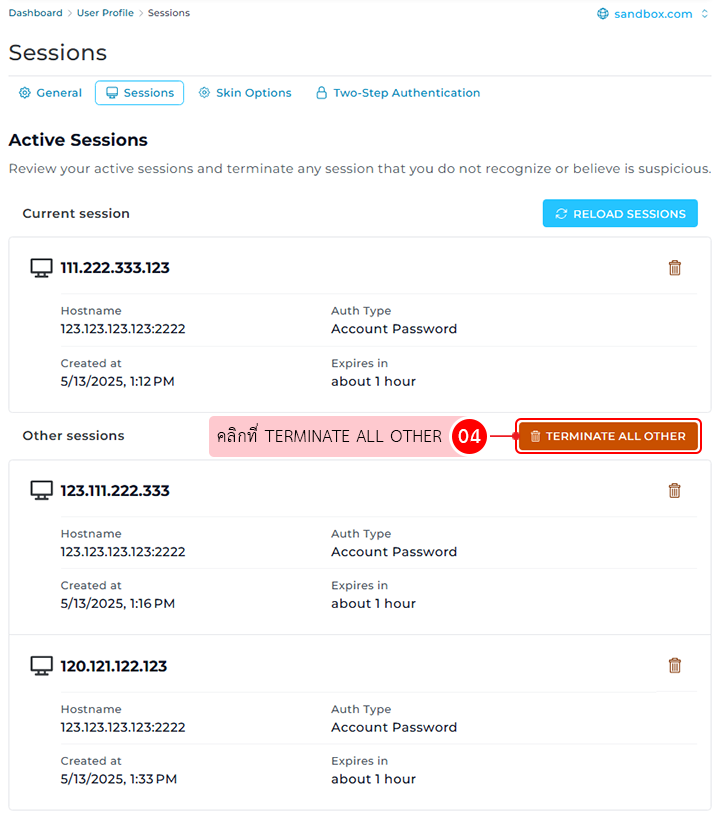The width and height of the screenshot is (720, 819).
Task: Click the monitor icon beside 120.121.122.123
Action: [x=41, y=666]
